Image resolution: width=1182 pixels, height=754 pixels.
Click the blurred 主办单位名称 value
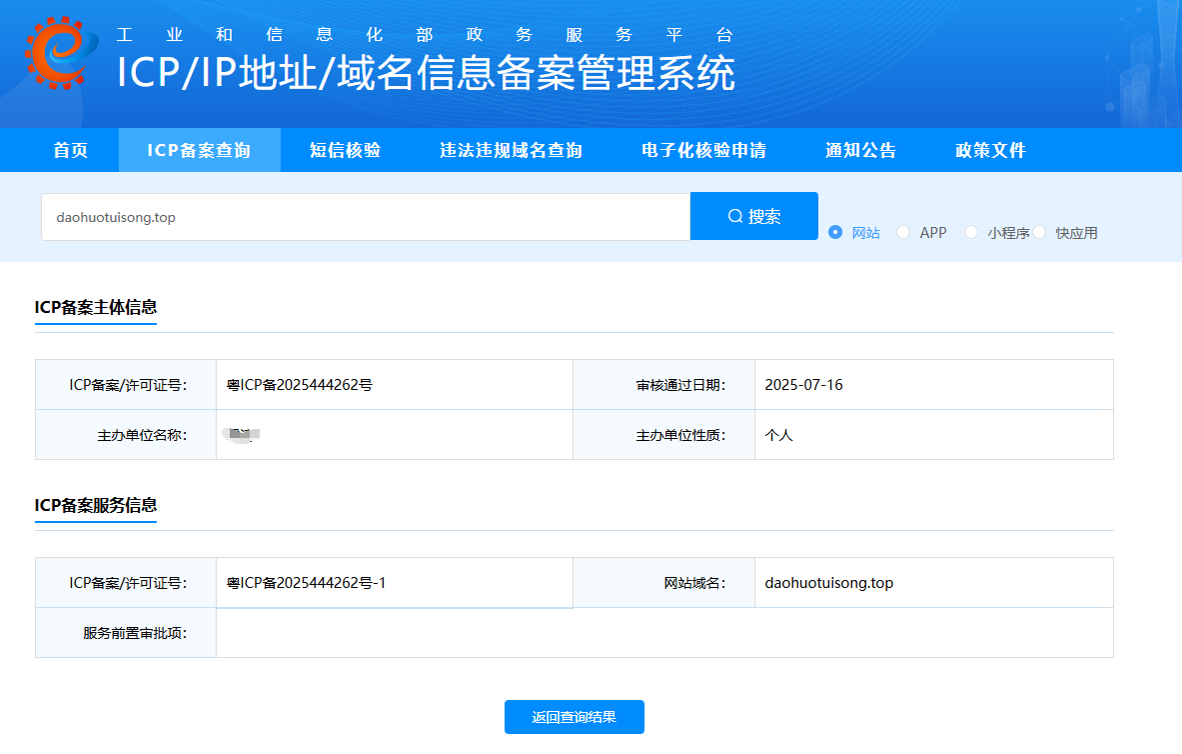(x=242, y=435)
